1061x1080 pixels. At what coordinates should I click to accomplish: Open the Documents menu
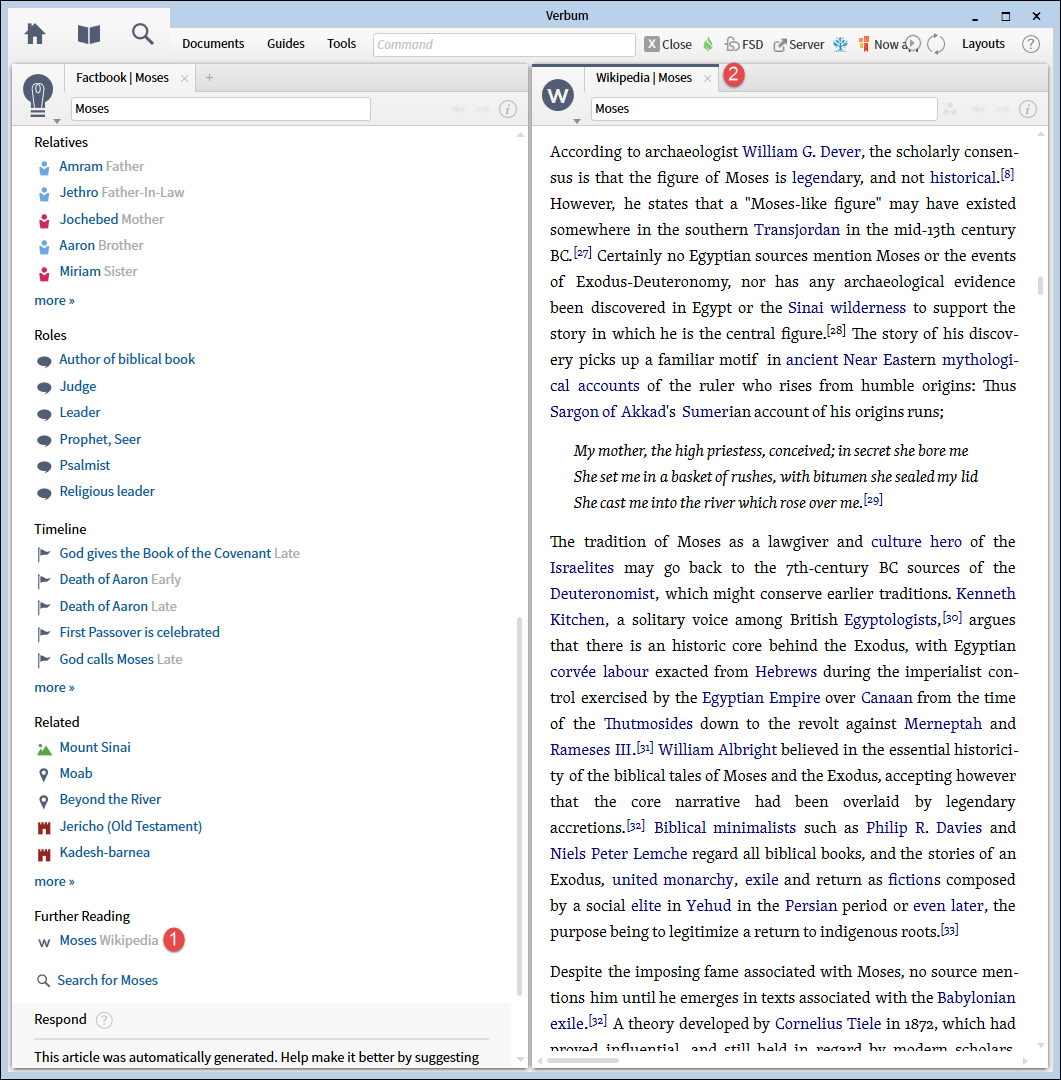point(213,43)
